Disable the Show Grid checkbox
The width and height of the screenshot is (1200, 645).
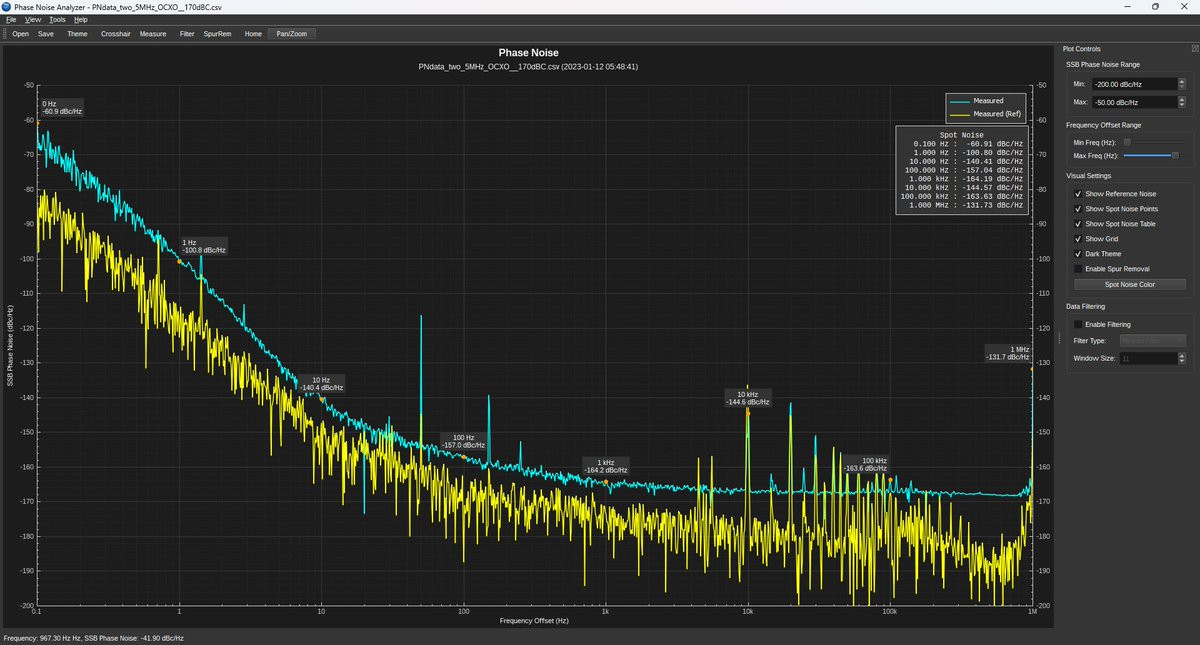(x=1078, y=239)
